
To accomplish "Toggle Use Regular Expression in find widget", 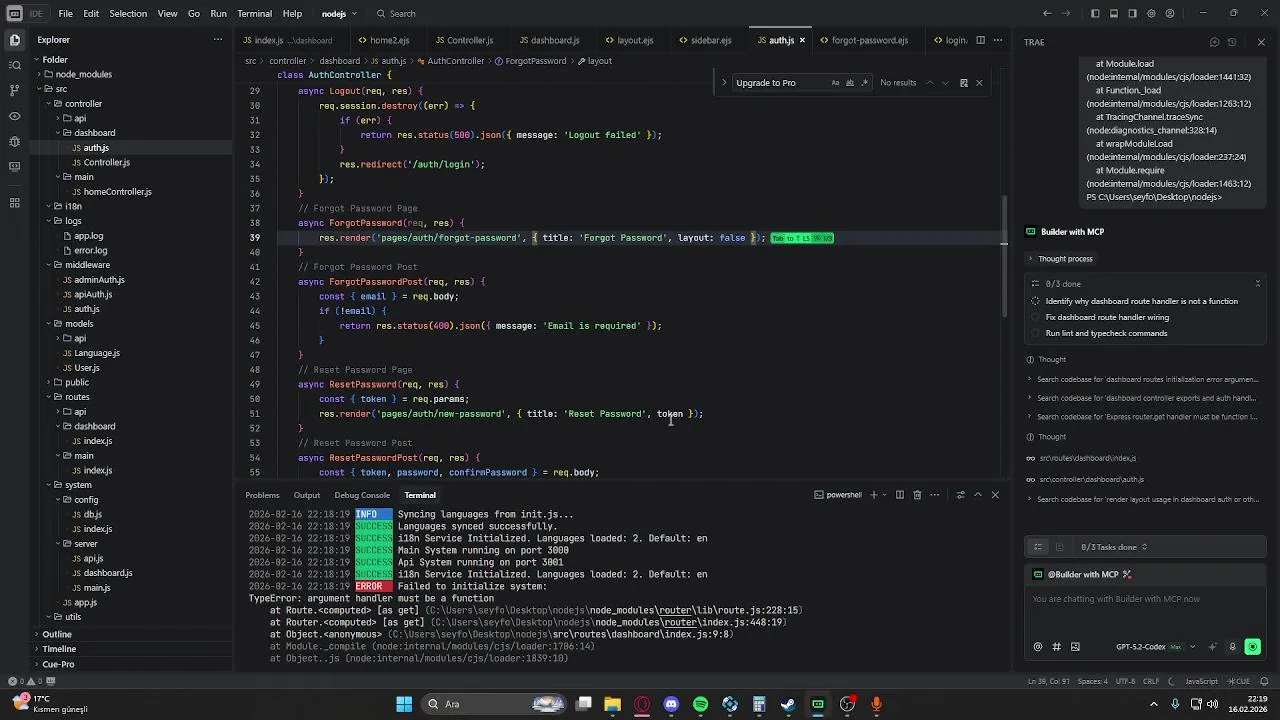I will click(864, 83).
